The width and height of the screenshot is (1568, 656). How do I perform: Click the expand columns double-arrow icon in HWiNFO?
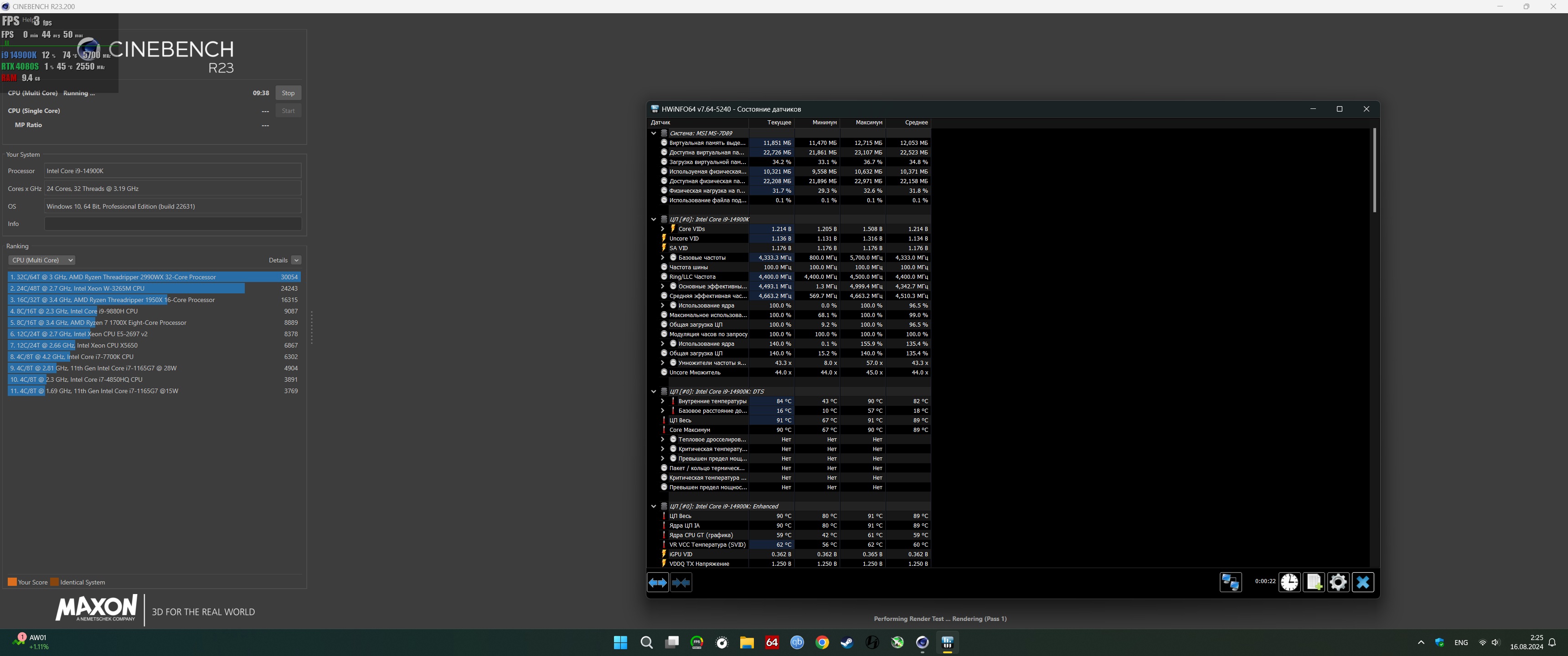[x=657, y=582]
